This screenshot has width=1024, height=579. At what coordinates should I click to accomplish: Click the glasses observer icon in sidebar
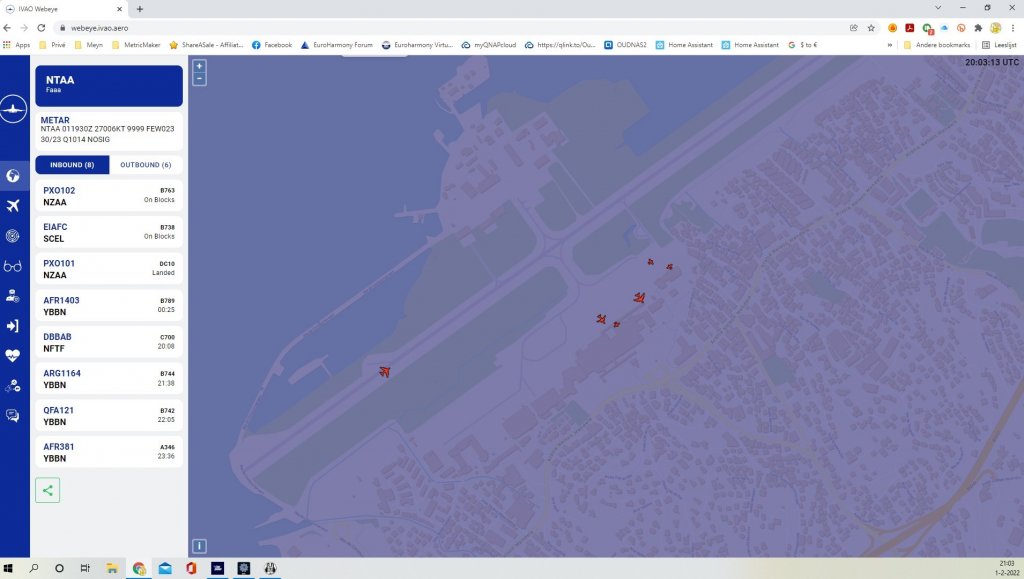coord(13,266)
